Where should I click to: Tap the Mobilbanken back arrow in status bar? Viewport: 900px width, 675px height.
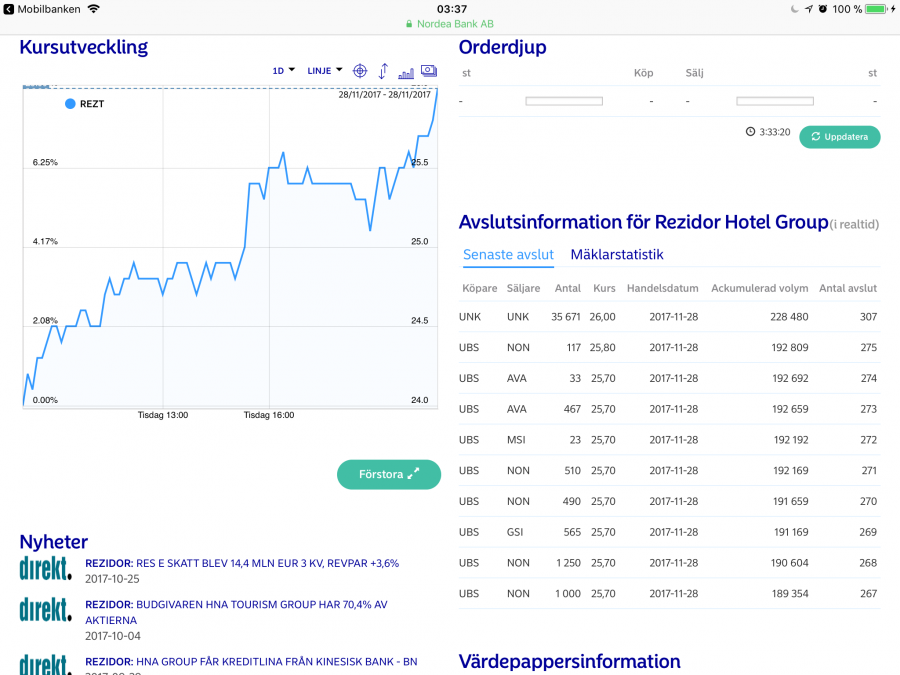(x=9, y=9)
